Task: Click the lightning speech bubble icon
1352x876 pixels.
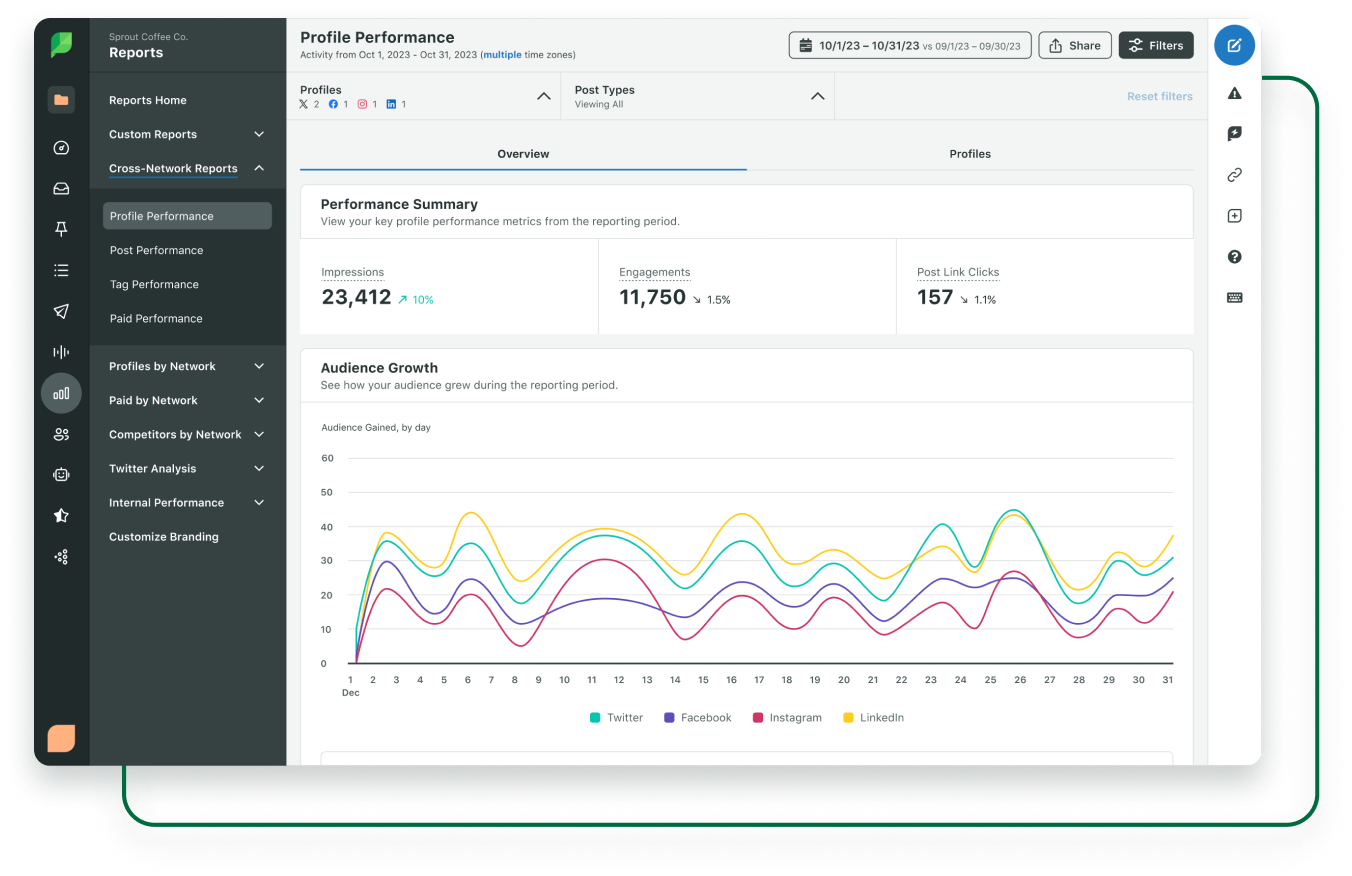Action: [1234, 134]
